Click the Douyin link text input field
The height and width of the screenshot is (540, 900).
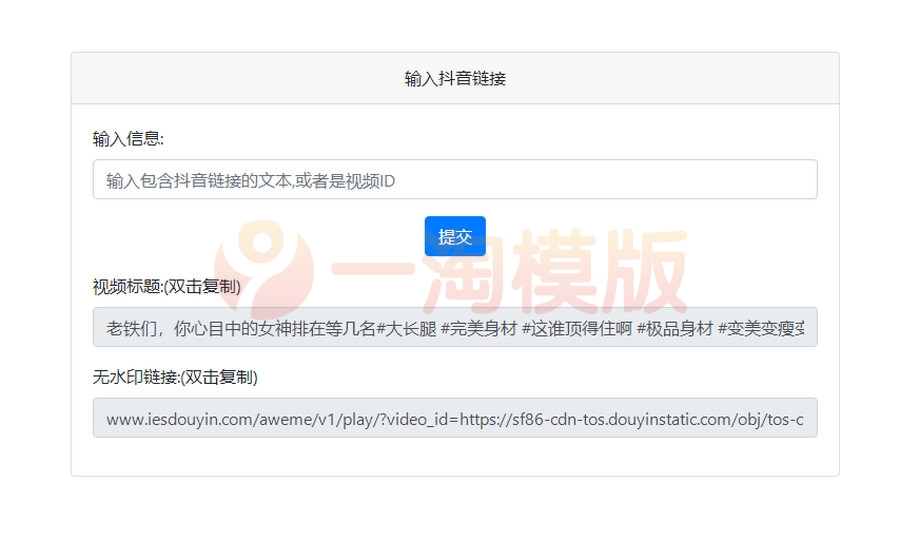pyautogui.click(x=455, y=180)
